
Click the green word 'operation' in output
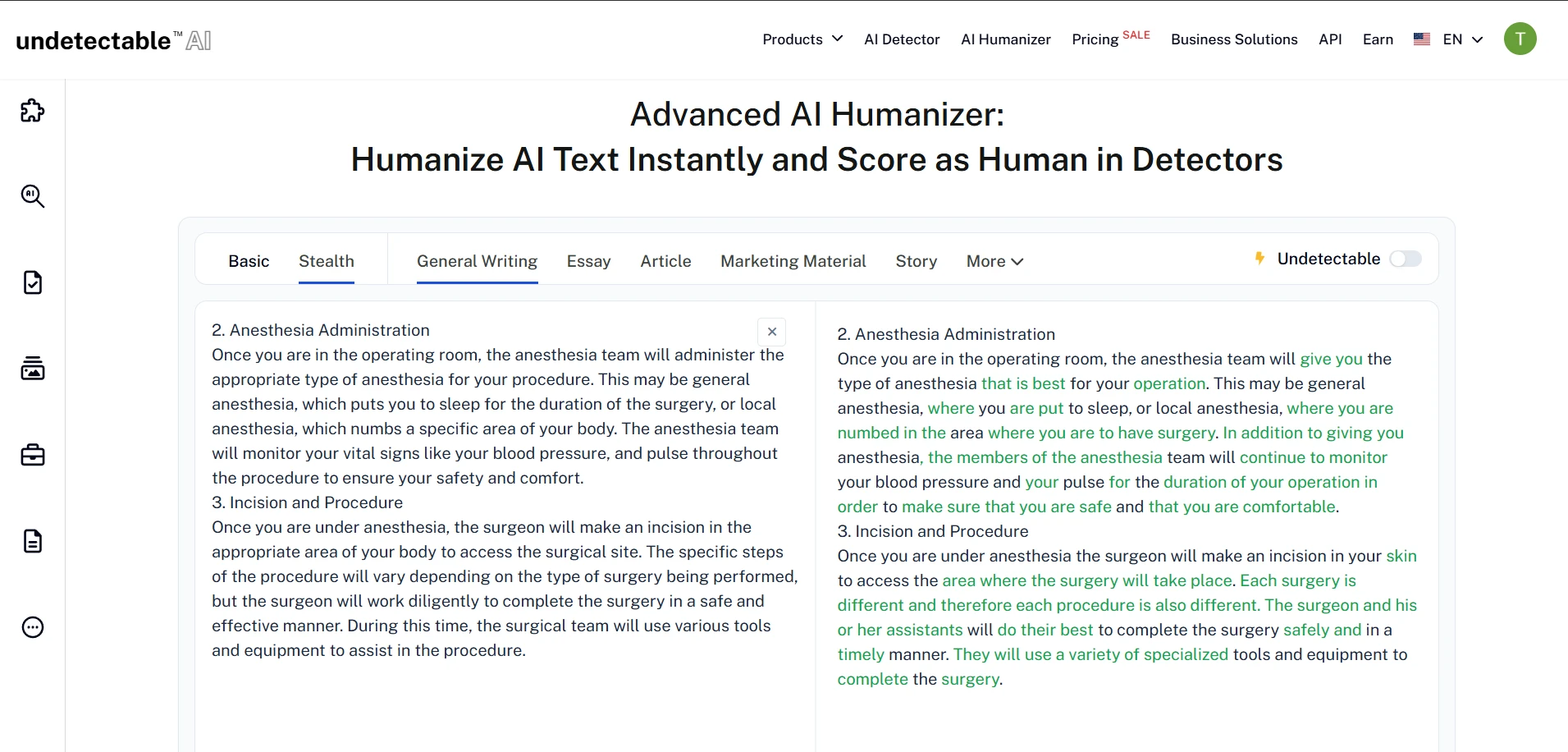coord(1169,383)
